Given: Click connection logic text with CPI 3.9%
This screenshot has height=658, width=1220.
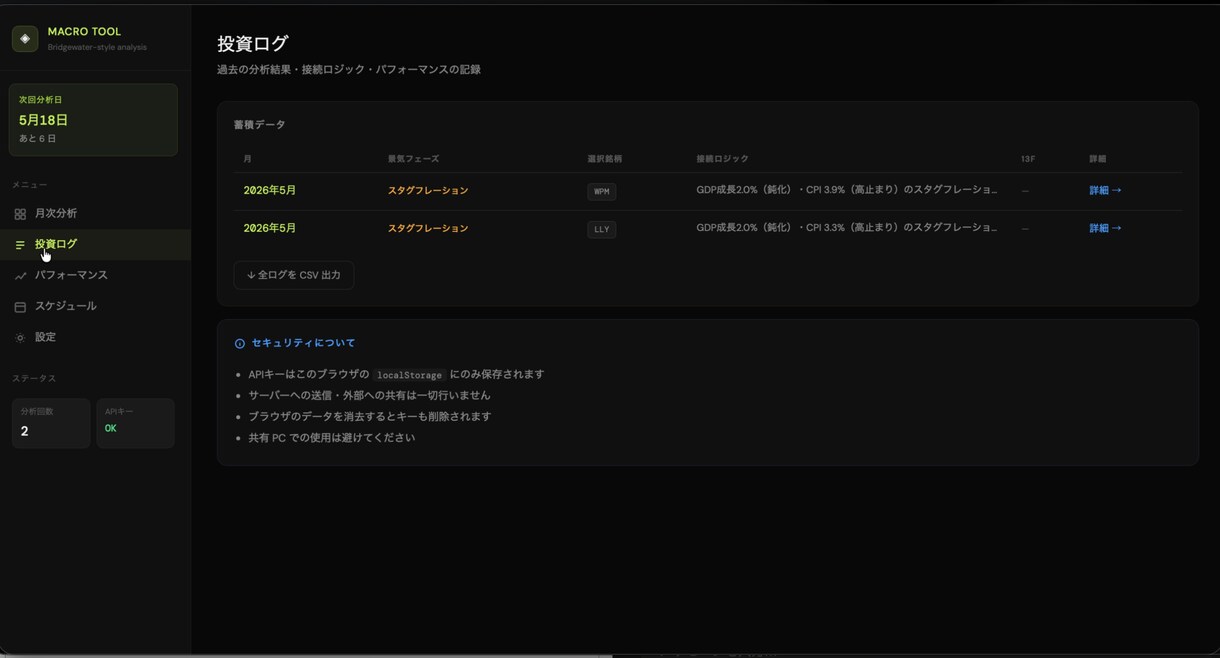Looking at the screenshot, I should pos(847,190).
